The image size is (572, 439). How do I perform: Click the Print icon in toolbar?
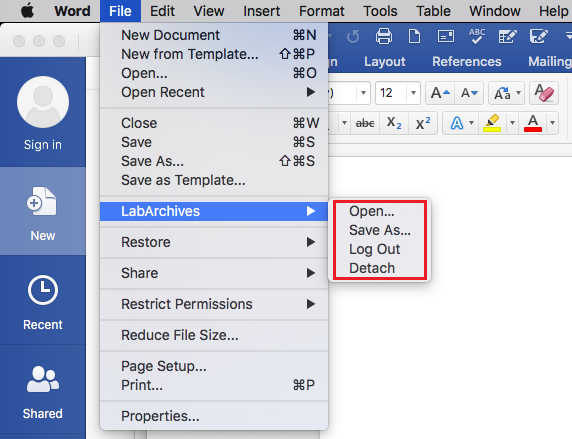384,36
